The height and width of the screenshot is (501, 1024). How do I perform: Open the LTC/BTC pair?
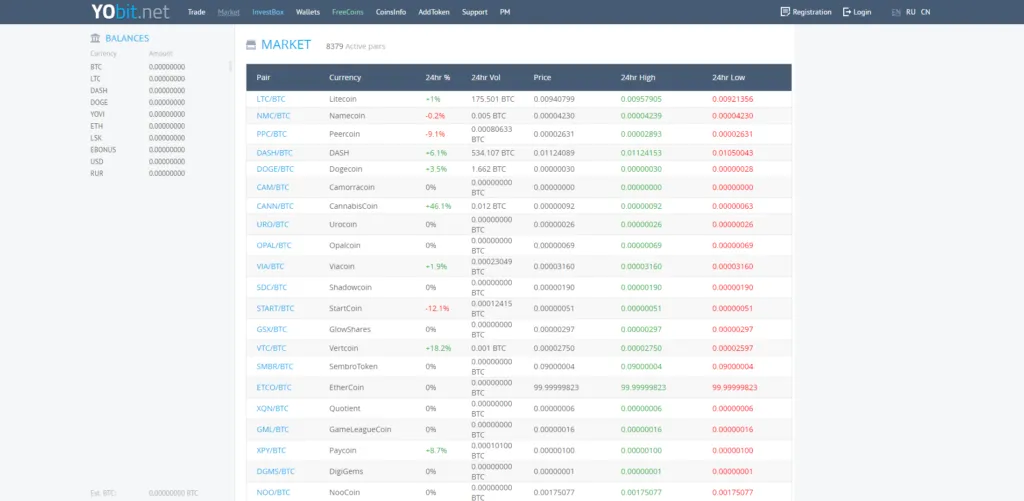coord(271,99)
